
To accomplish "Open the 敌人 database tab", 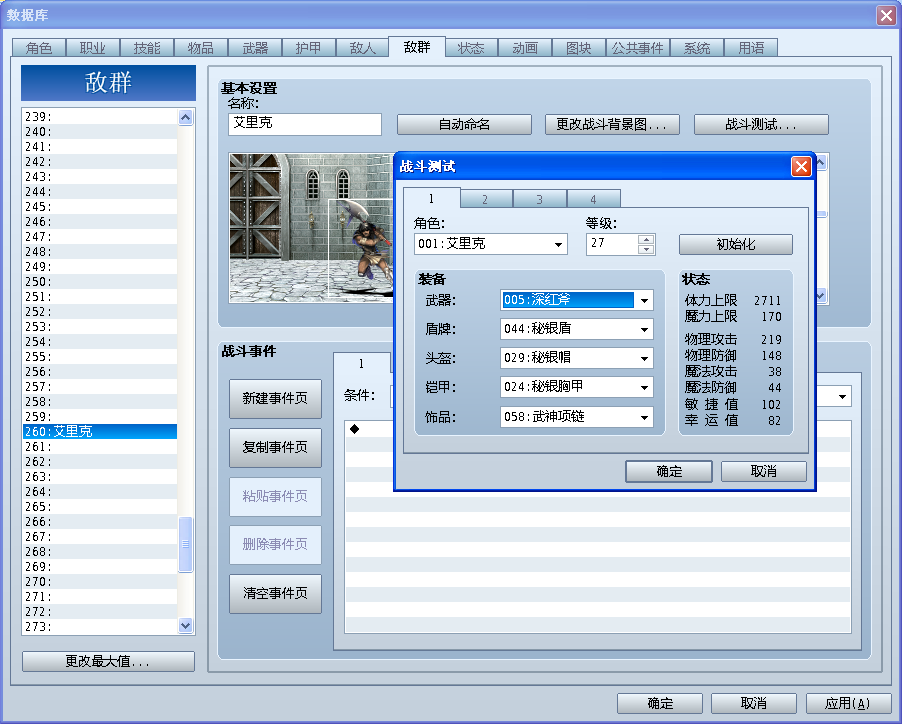I will (x=362, y=48).
